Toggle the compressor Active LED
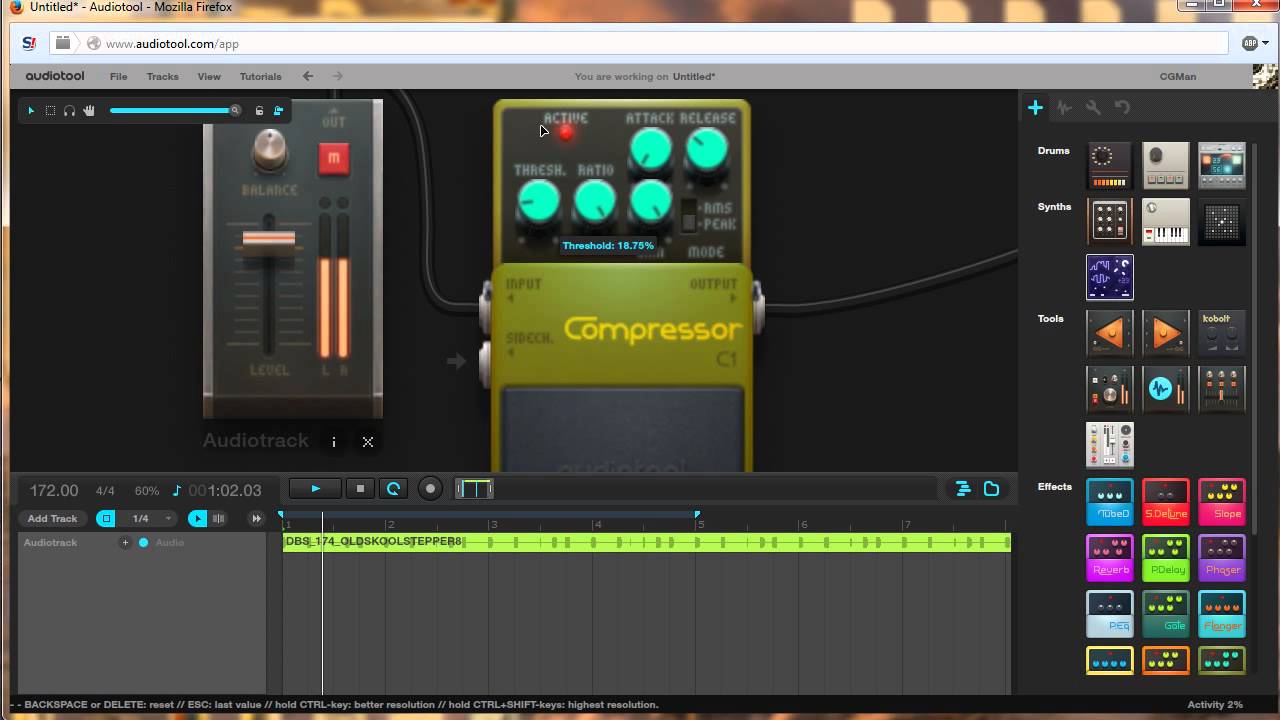This screenshot has height=720, width=1280. 566,132
